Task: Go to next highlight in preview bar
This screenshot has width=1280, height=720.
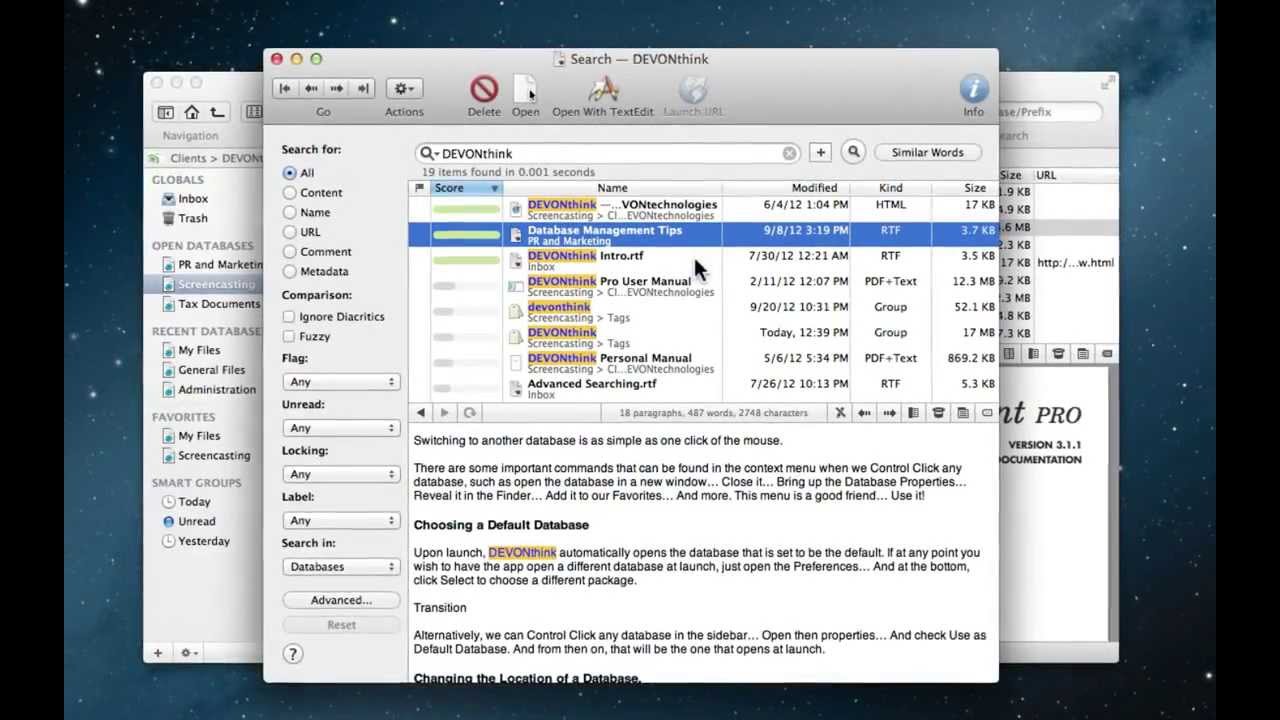Action: pyautogui.click(x=889, y=413)
